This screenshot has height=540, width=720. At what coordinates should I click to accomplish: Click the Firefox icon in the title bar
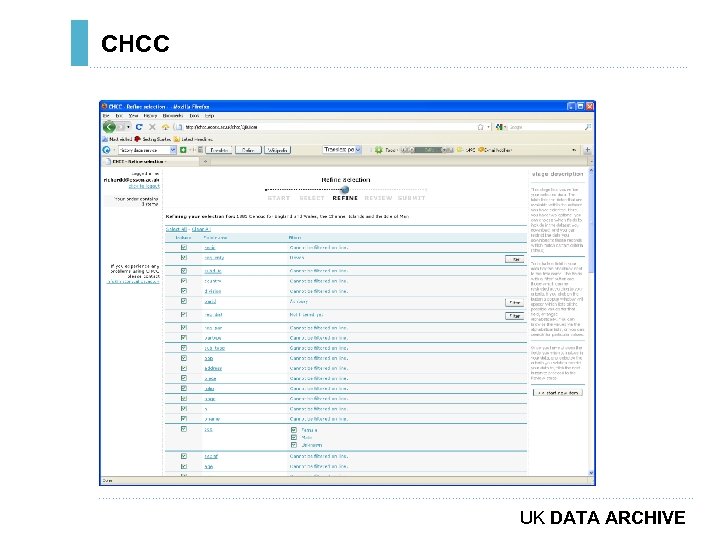pyautogui.click(x=104, y=107)
